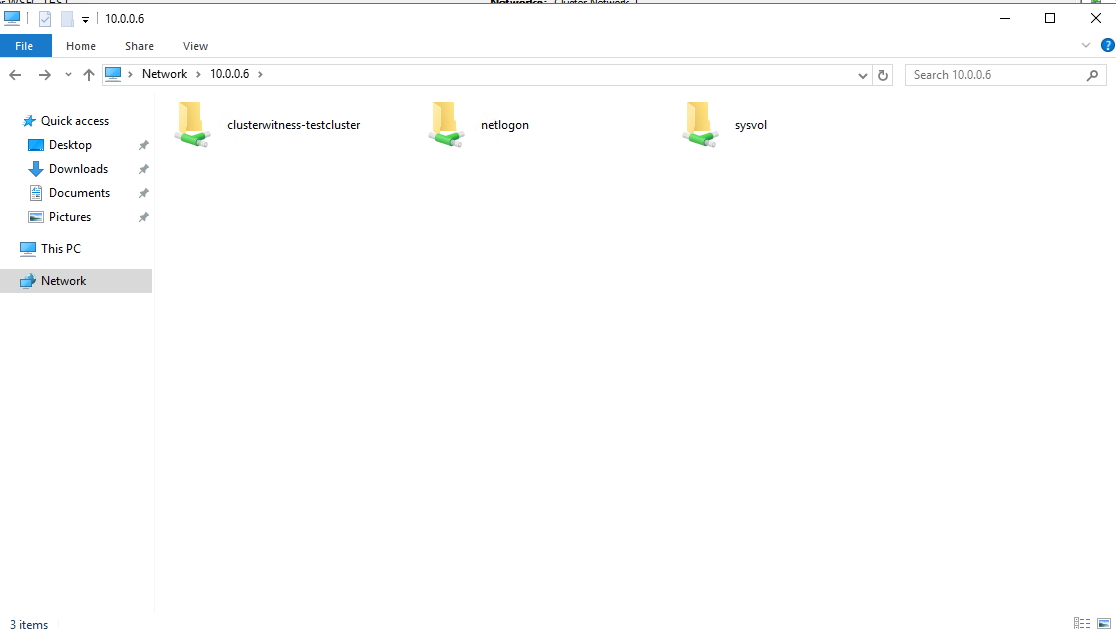The width and height of the screenshot is (1116, 629).
Task: Open the recent locations dropdown
Action: (x=68, y=75)
